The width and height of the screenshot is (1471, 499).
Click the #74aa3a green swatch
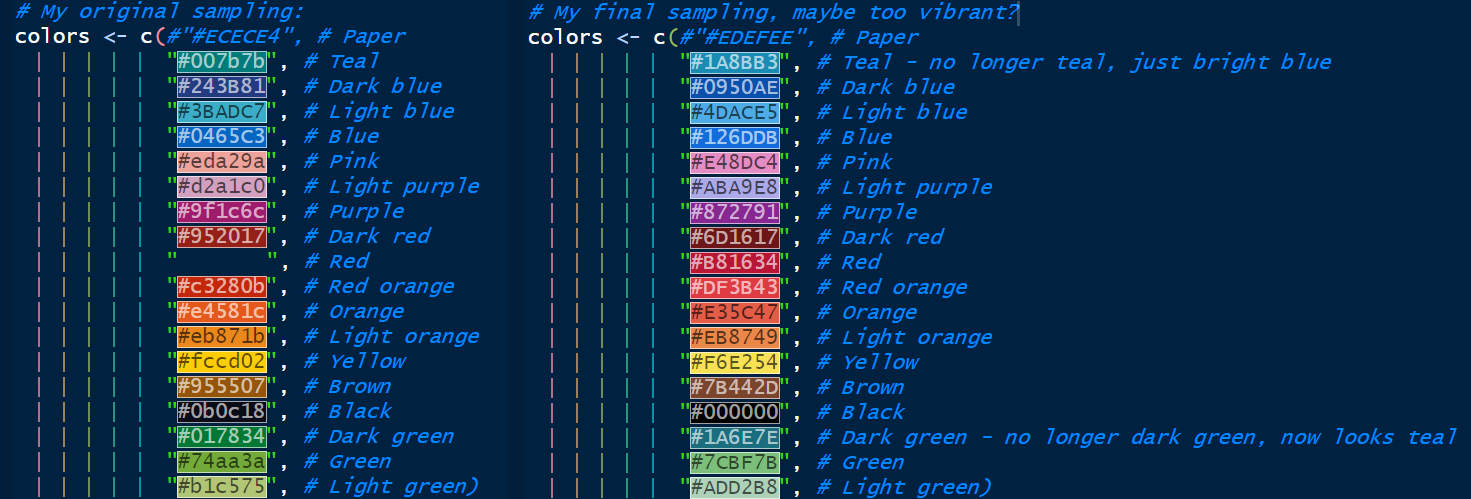(x=221, y=461)
